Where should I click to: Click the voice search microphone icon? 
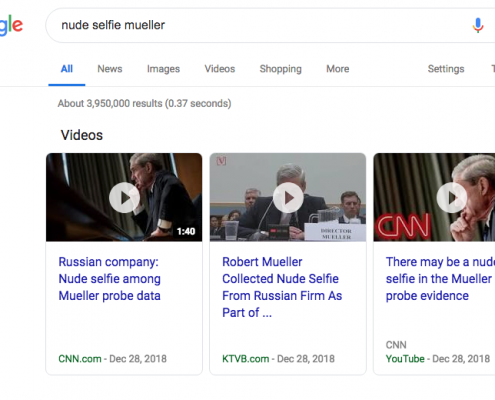click(478, 25)
